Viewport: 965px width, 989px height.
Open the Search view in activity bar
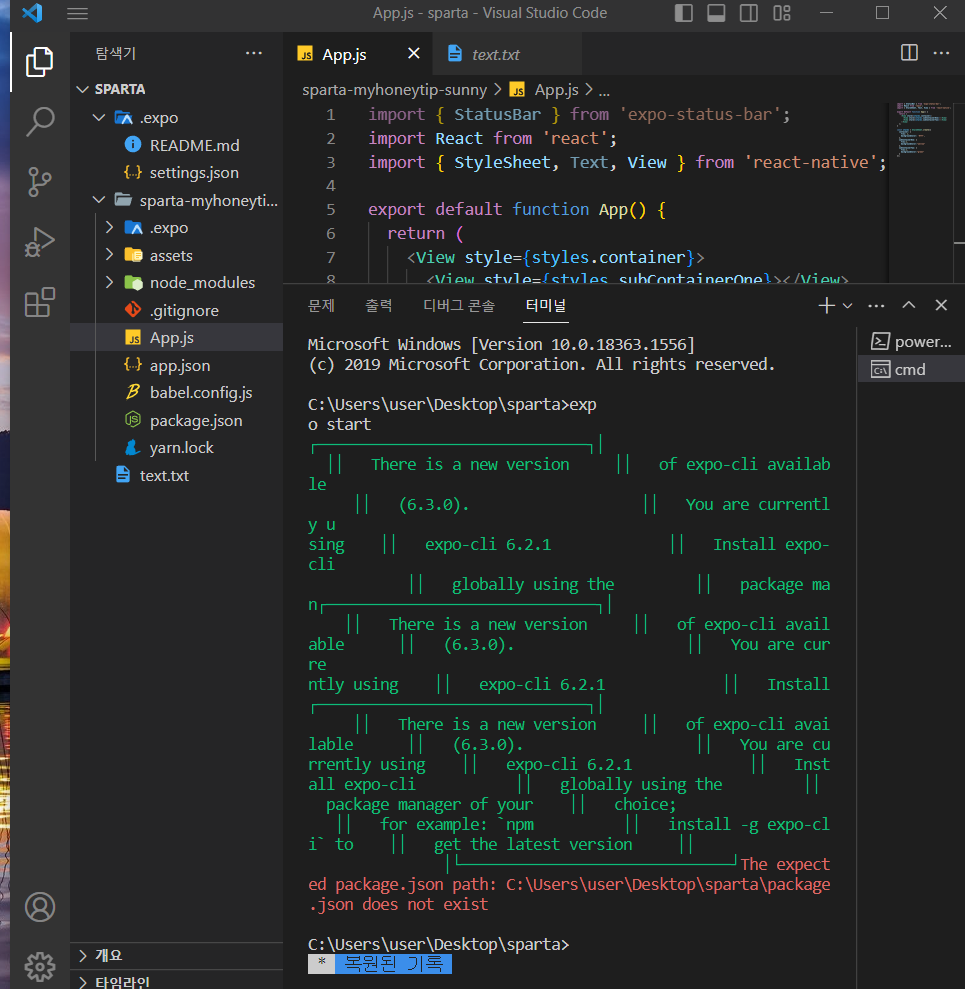(39, 121)
